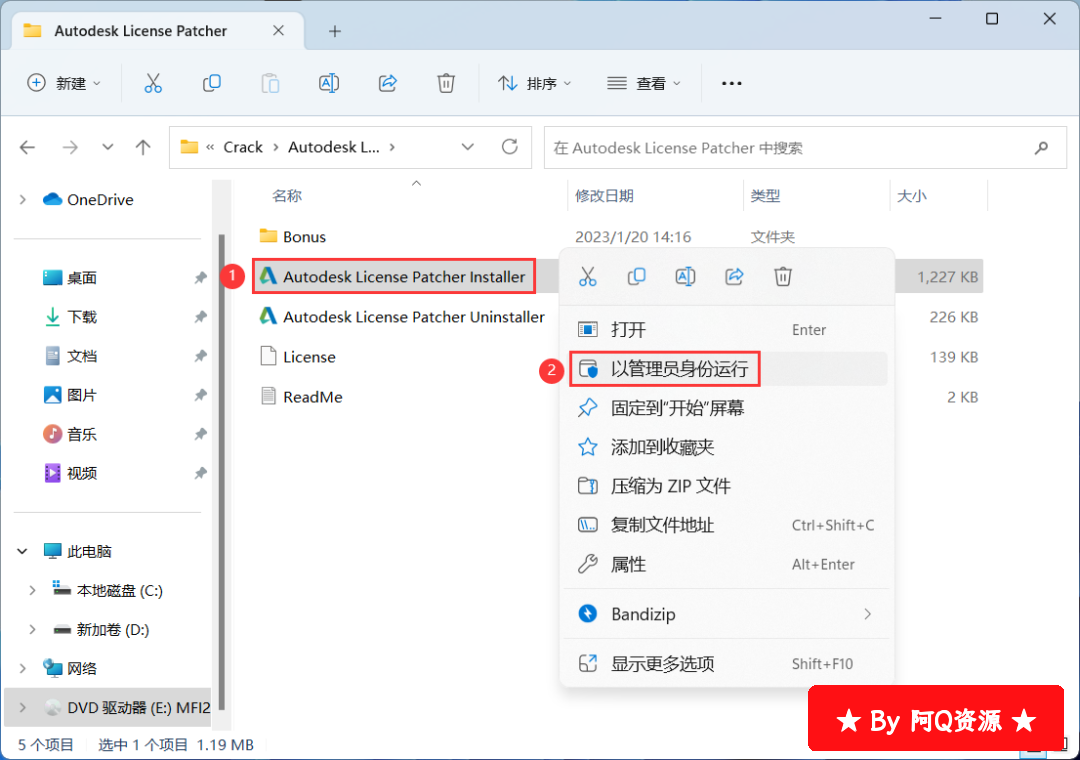Select 添加到收藏夹 menu item
The height and width of the screenshot is (760, 1080).
(726, 447)
